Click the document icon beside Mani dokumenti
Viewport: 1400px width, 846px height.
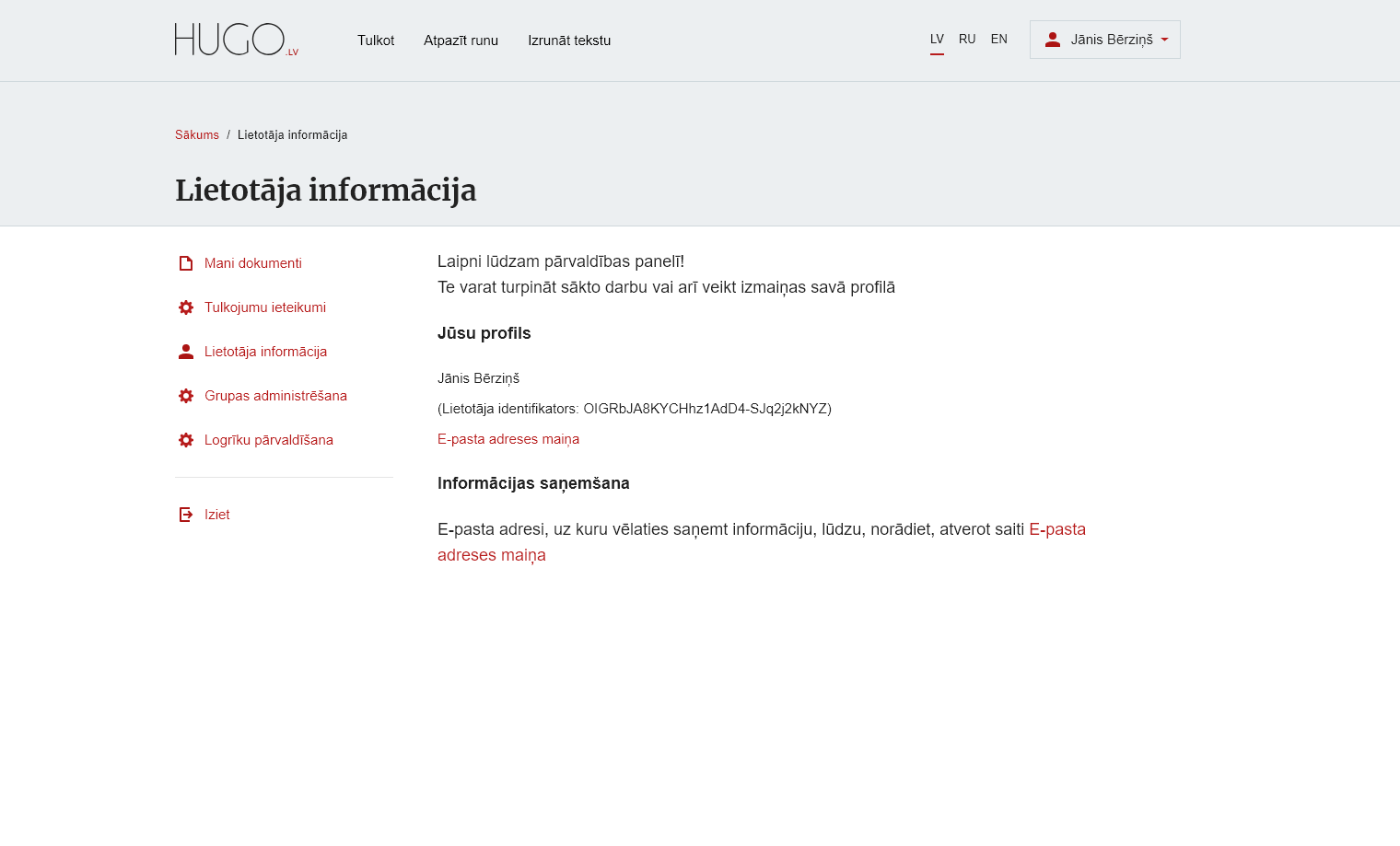pos(186,263)
